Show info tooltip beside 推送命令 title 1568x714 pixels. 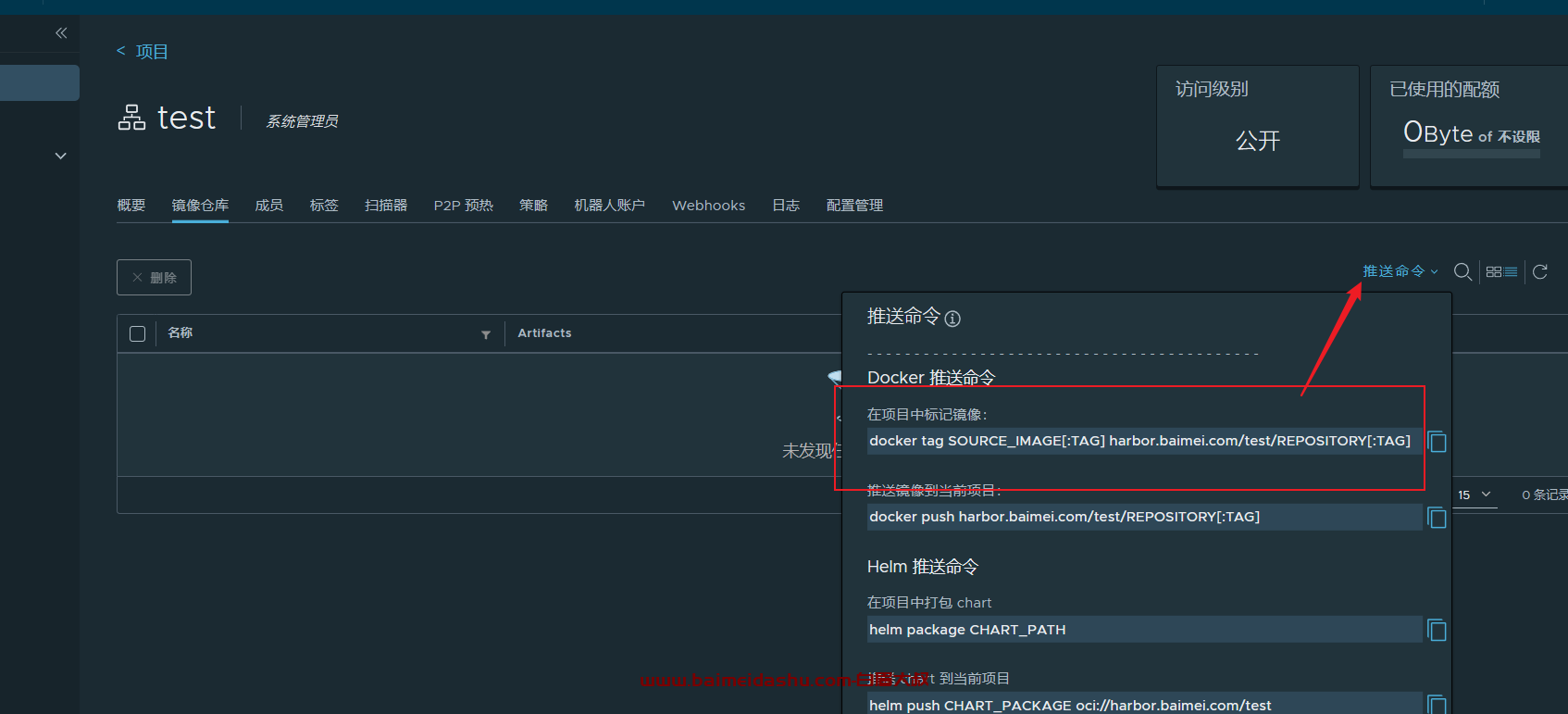point(952,319)
